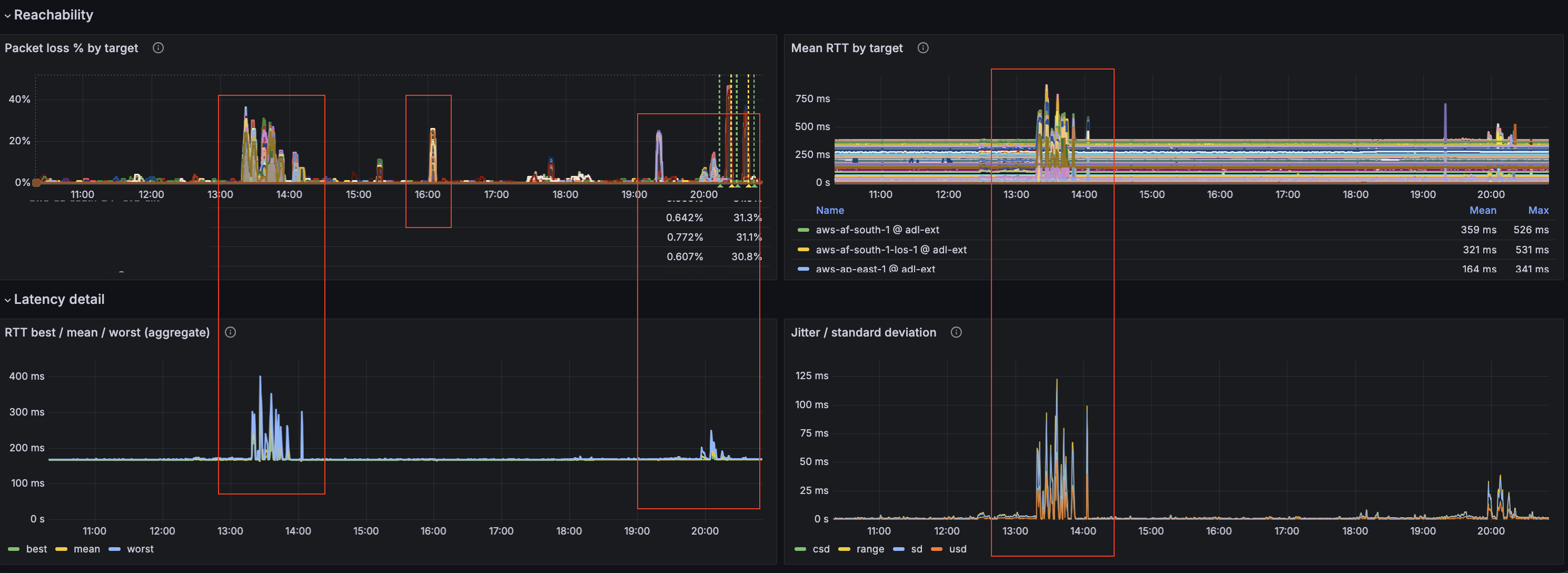This screenshot has width=1568, height=573.
Task: Sort legend by Name column
Action: tap(830, 210)
